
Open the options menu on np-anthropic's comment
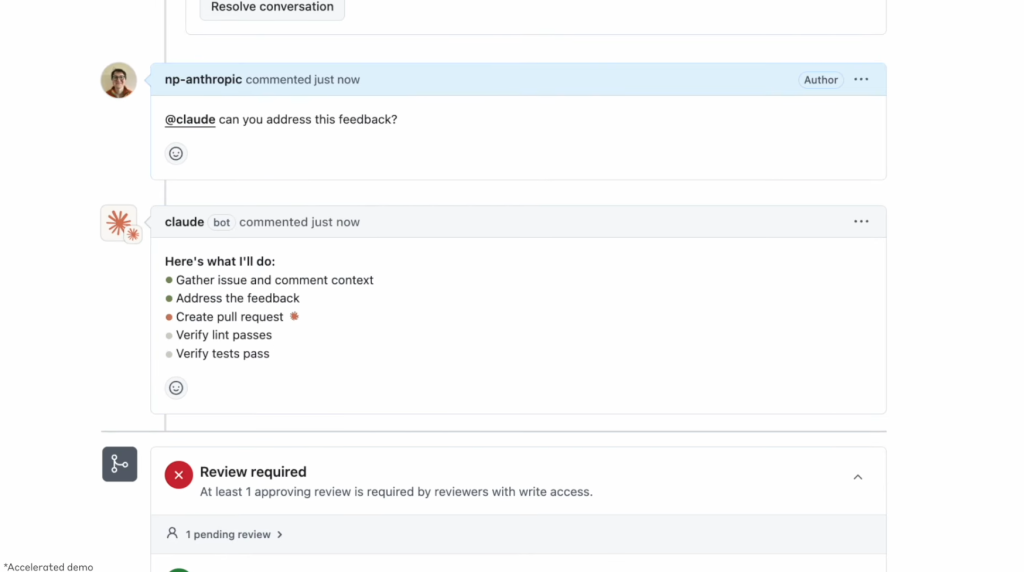pyautogui.click(x=861, y=80)
